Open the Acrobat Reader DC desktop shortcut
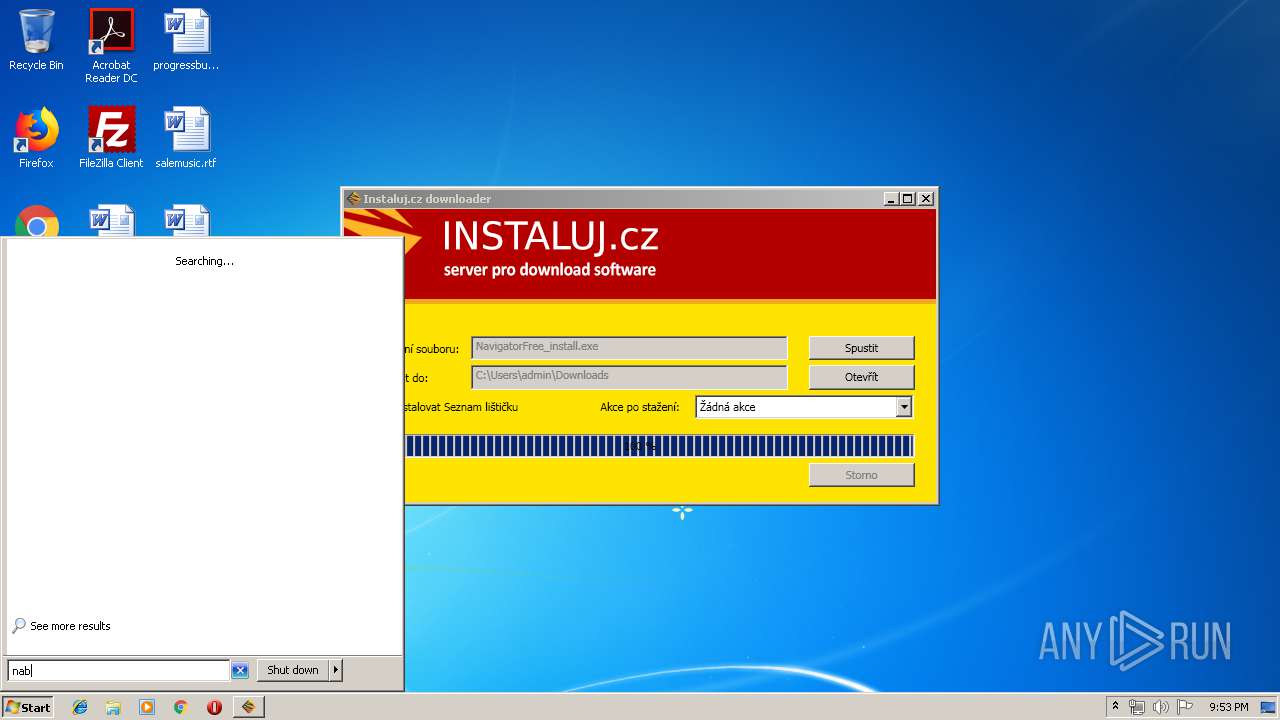The height and width of the screenshot is (720, 1280). [111, 46]
